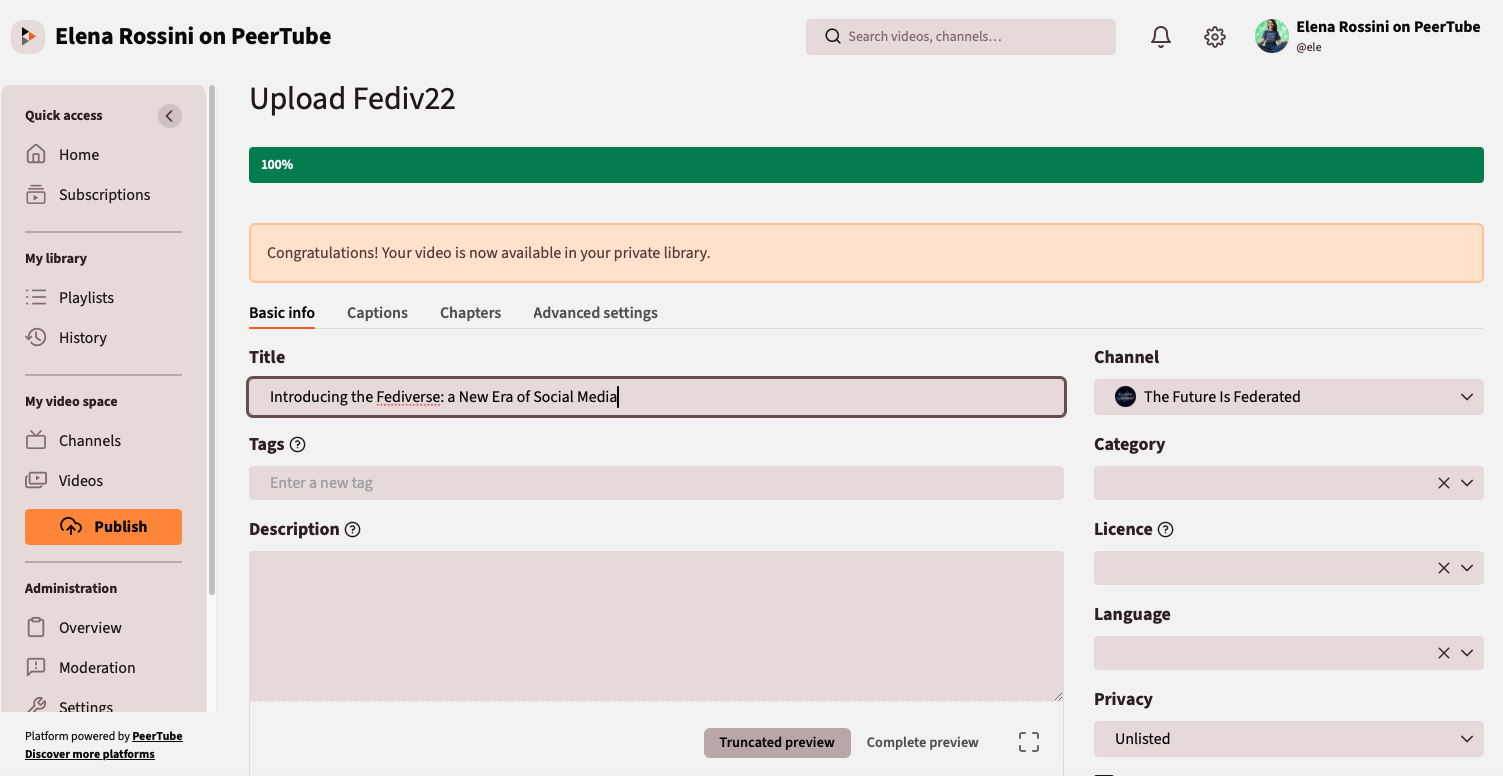1503x776 pixels.
Task: Click the Licence help question-mark icon
Action: point(1165,530)
